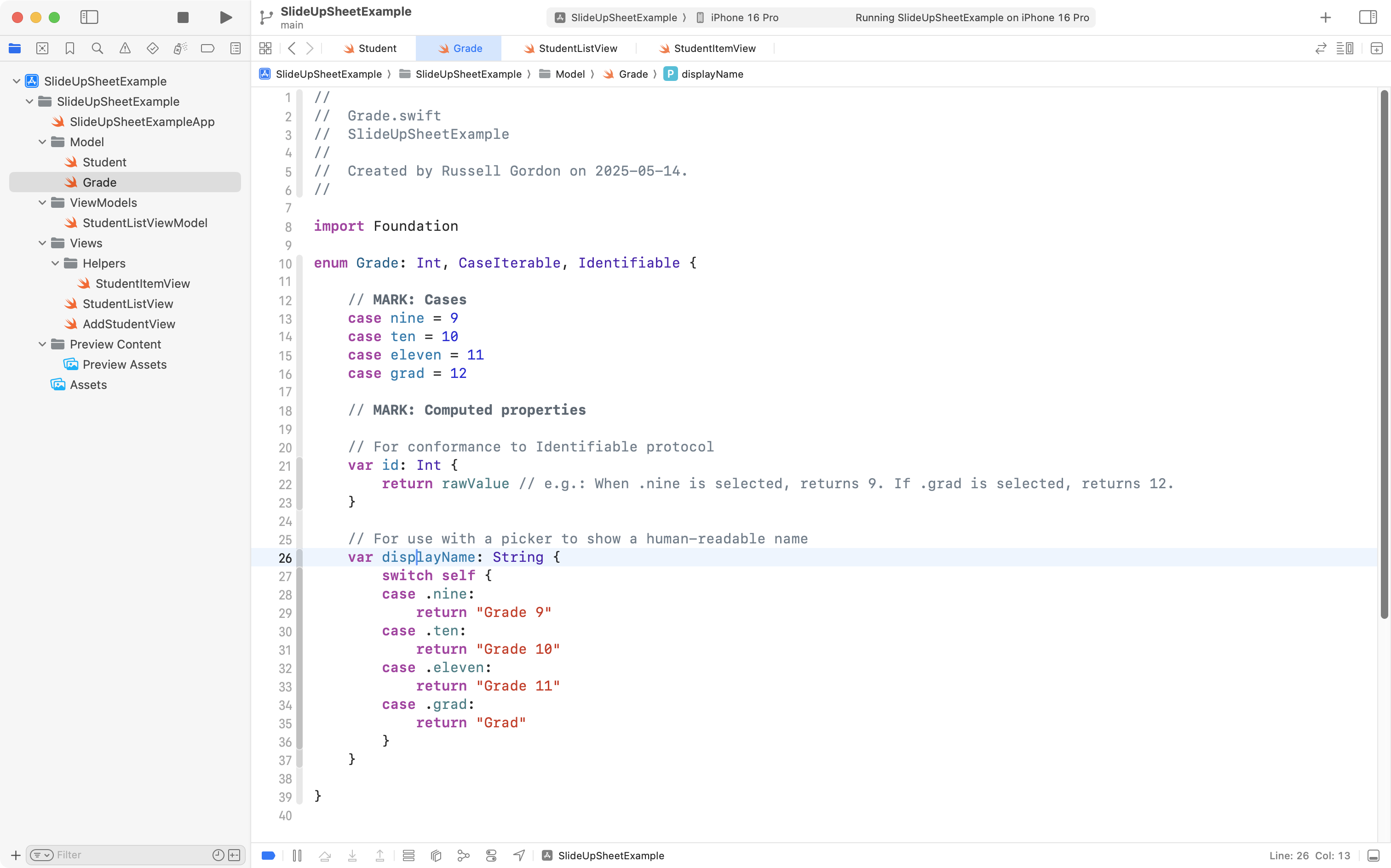The height and width of the screenshot is (868, 1391).
Task: Collapse the Helpers folder
Action: point(55,263)
